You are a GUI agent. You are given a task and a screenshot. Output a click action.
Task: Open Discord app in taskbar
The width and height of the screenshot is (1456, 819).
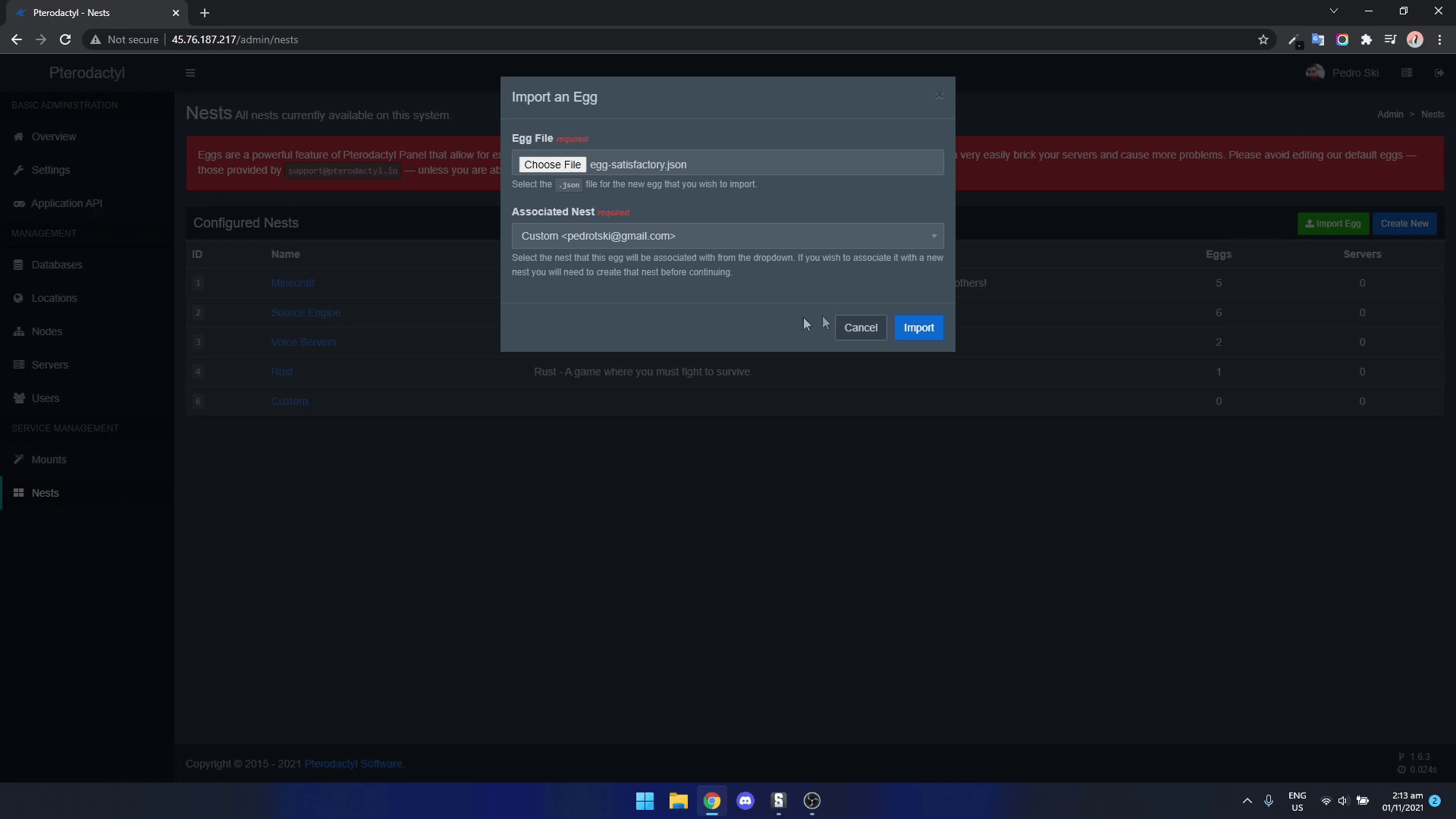coord(745,800)
